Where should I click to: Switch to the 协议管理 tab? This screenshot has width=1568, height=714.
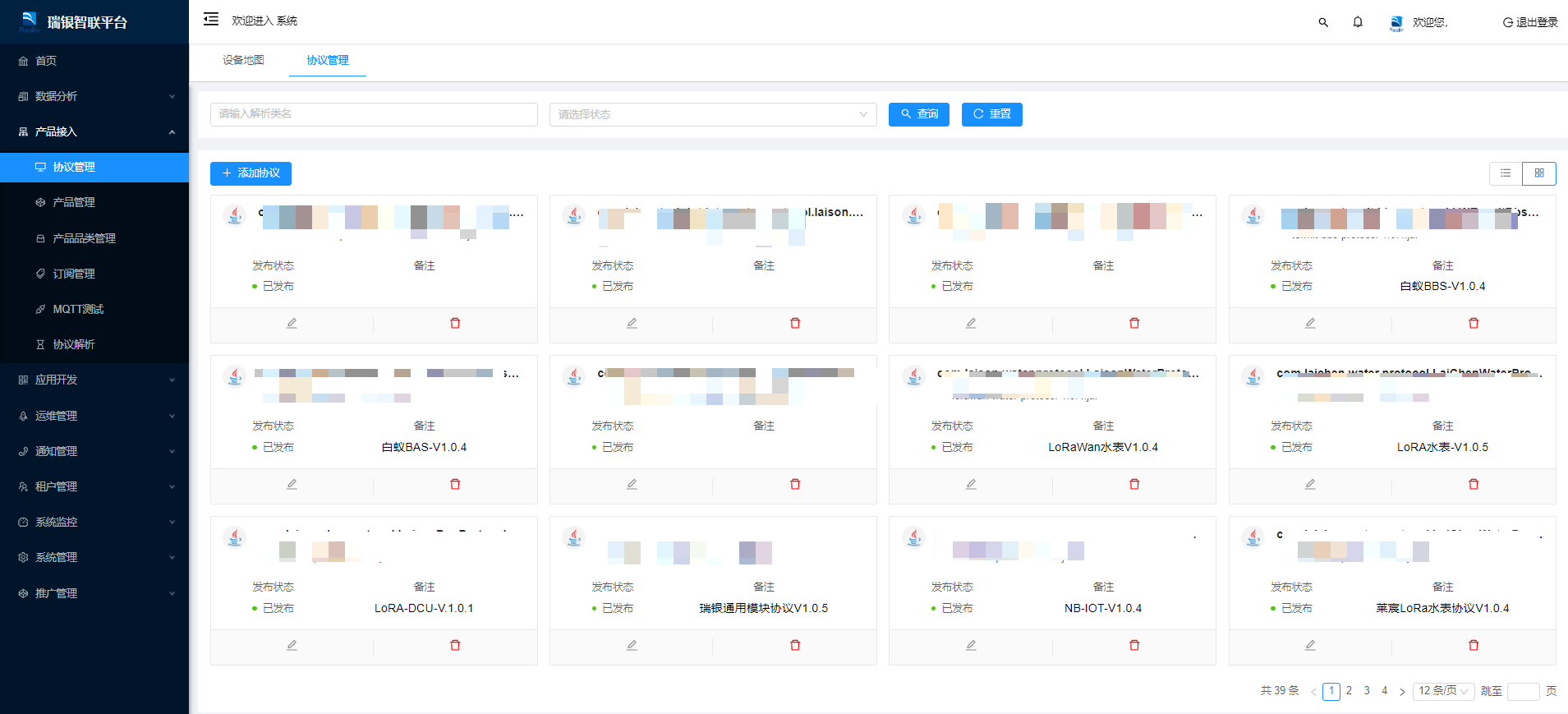point(328,60)
